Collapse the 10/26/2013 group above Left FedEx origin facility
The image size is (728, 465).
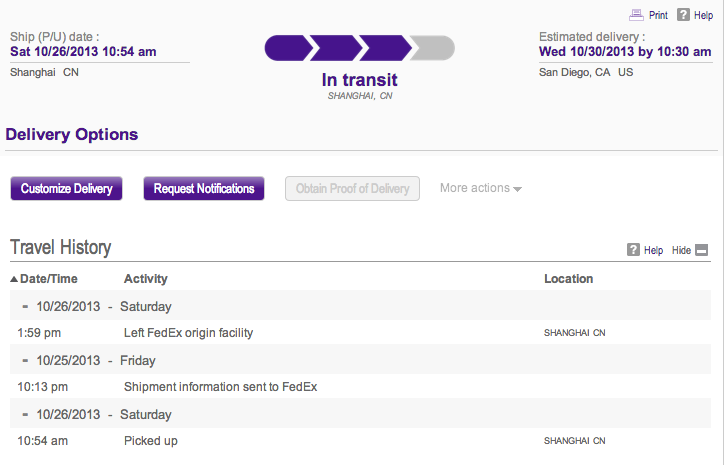[25, 306]
